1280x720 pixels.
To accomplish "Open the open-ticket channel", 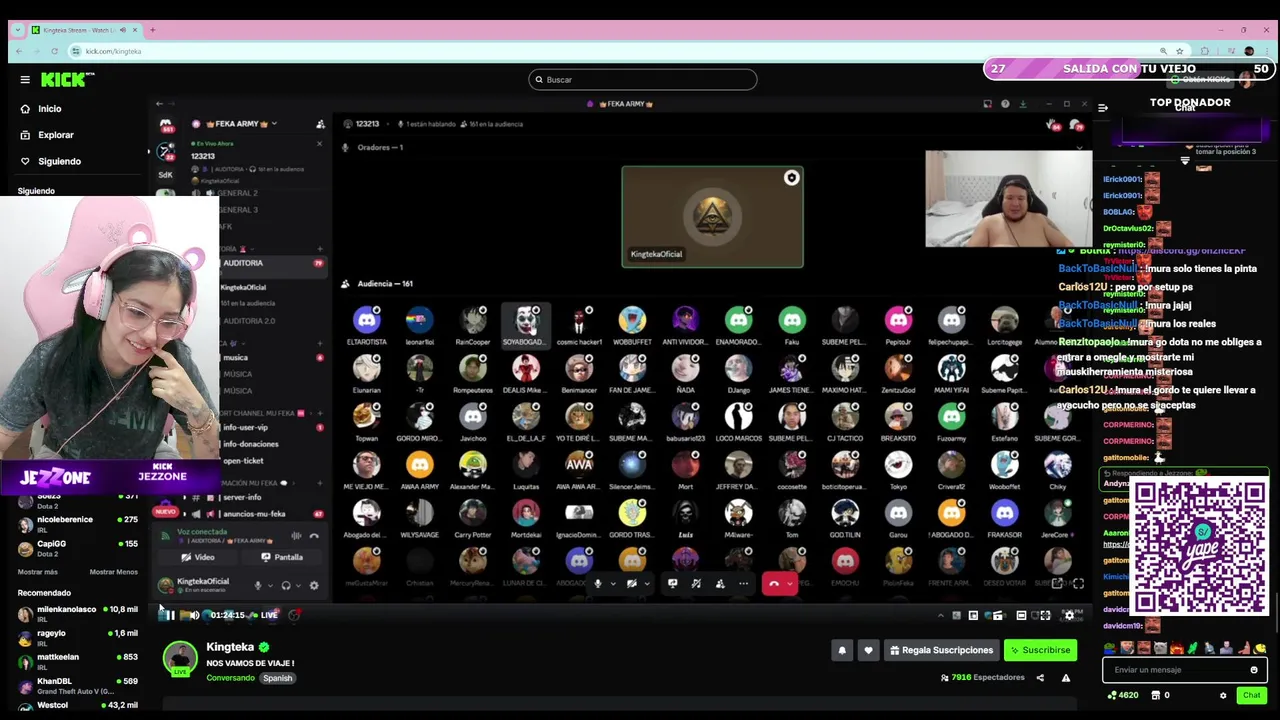I will (x=243, y=461).
